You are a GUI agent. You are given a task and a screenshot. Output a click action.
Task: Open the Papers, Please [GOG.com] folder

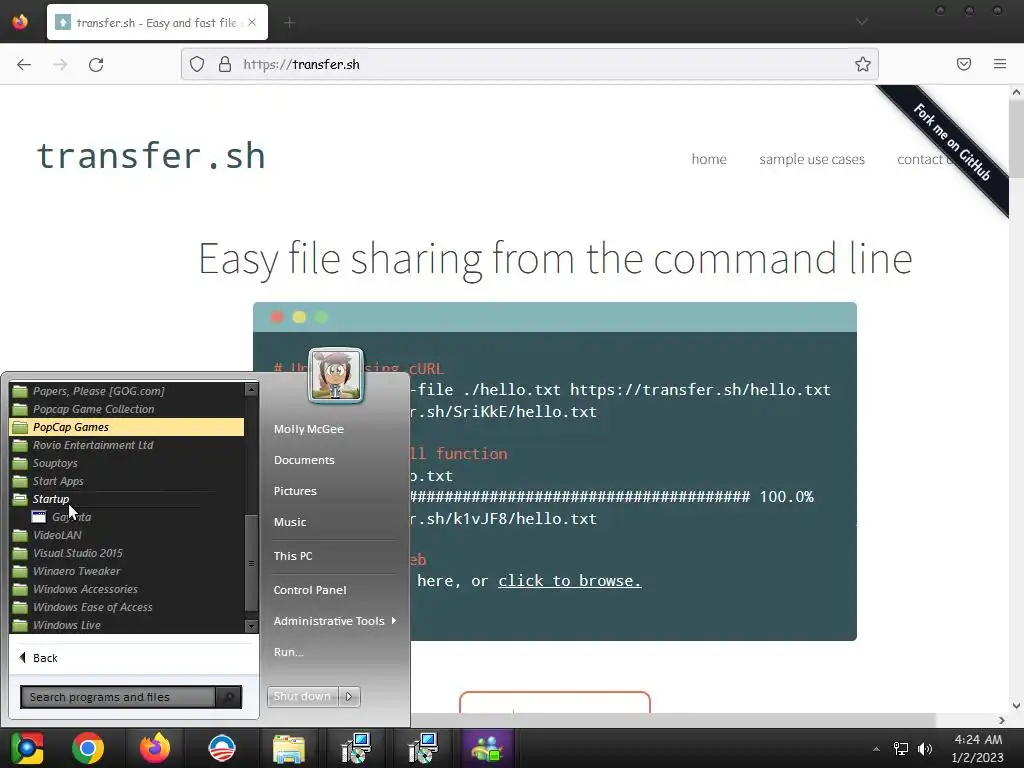pos(127,391)
